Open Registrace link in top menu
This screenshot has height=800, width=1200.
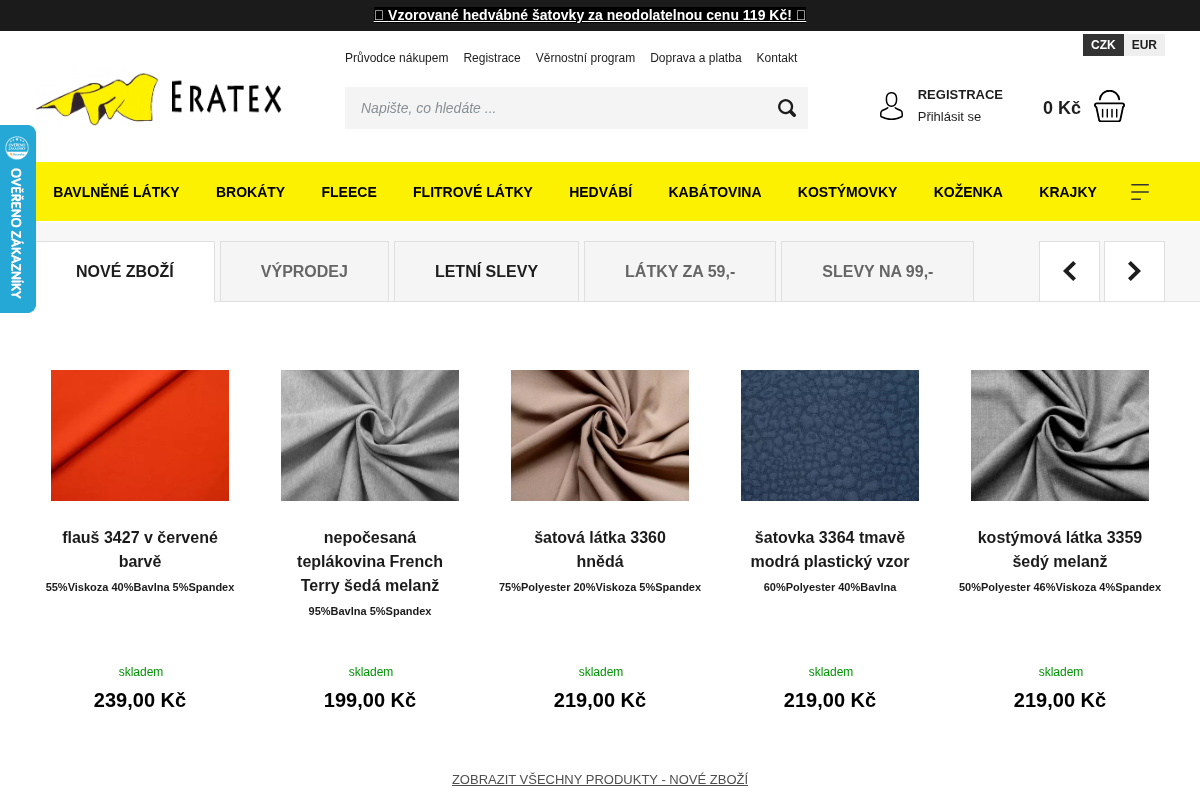click(492, 58)
